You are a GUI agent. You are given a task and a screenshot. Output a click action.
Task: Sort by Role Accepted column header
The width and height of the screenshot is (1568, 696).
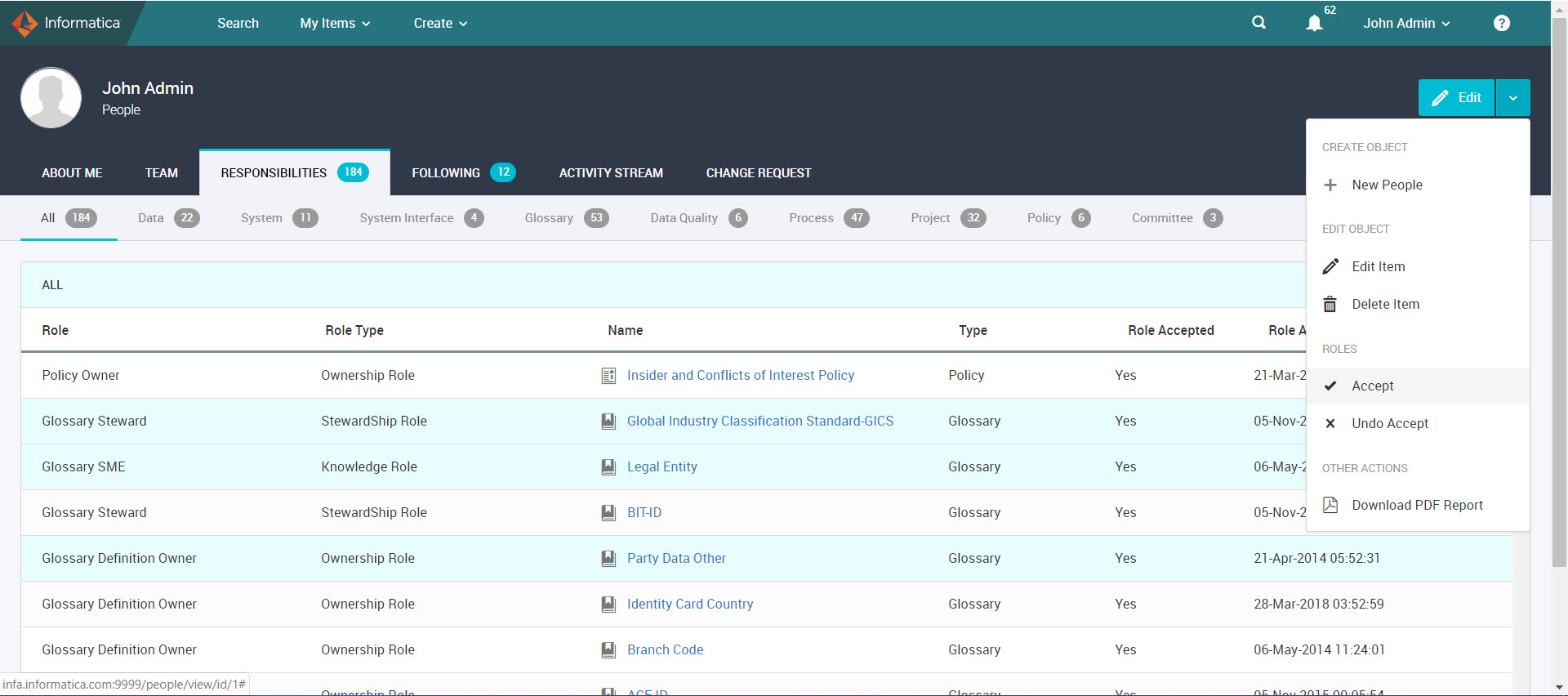pos(1171,331)
